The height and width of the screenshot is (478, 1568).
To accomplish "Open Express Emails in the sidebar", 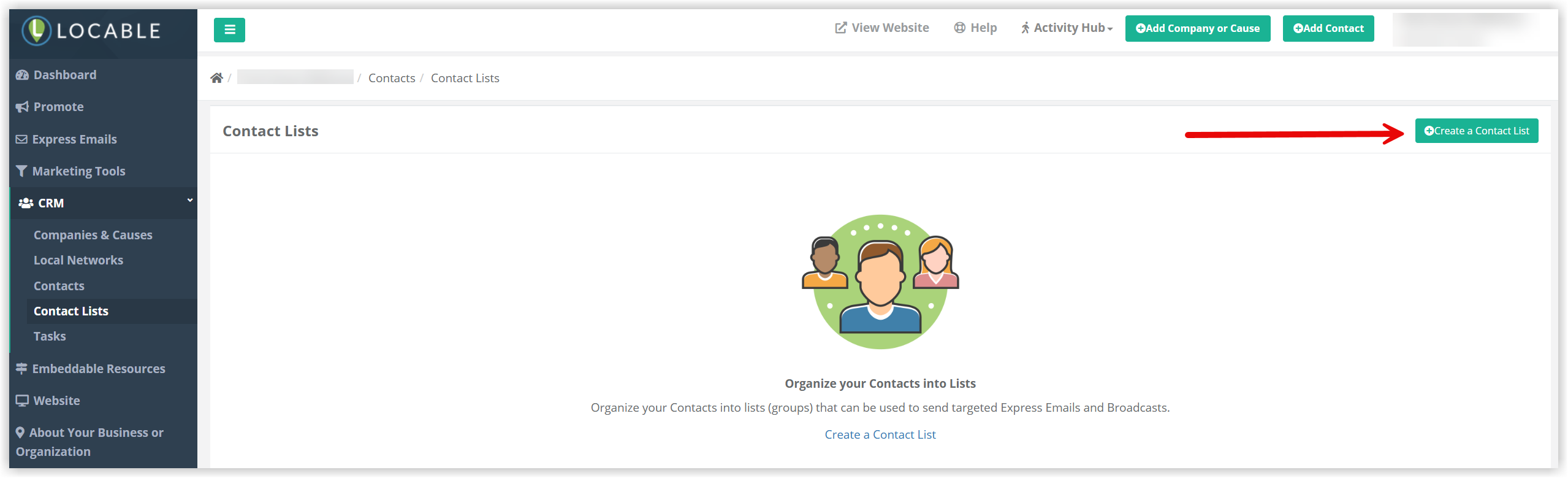I will (74, 139).
